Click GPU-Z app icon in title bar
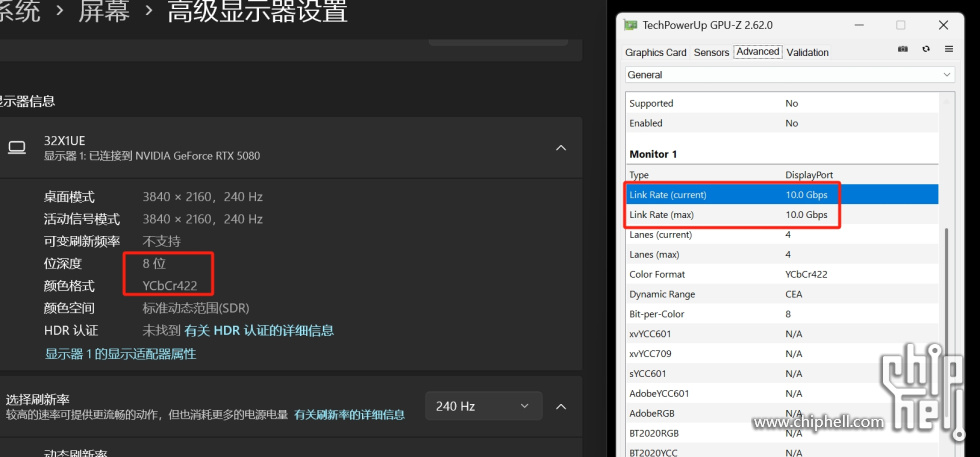980x457 pixels. click(x=631, y=26)
